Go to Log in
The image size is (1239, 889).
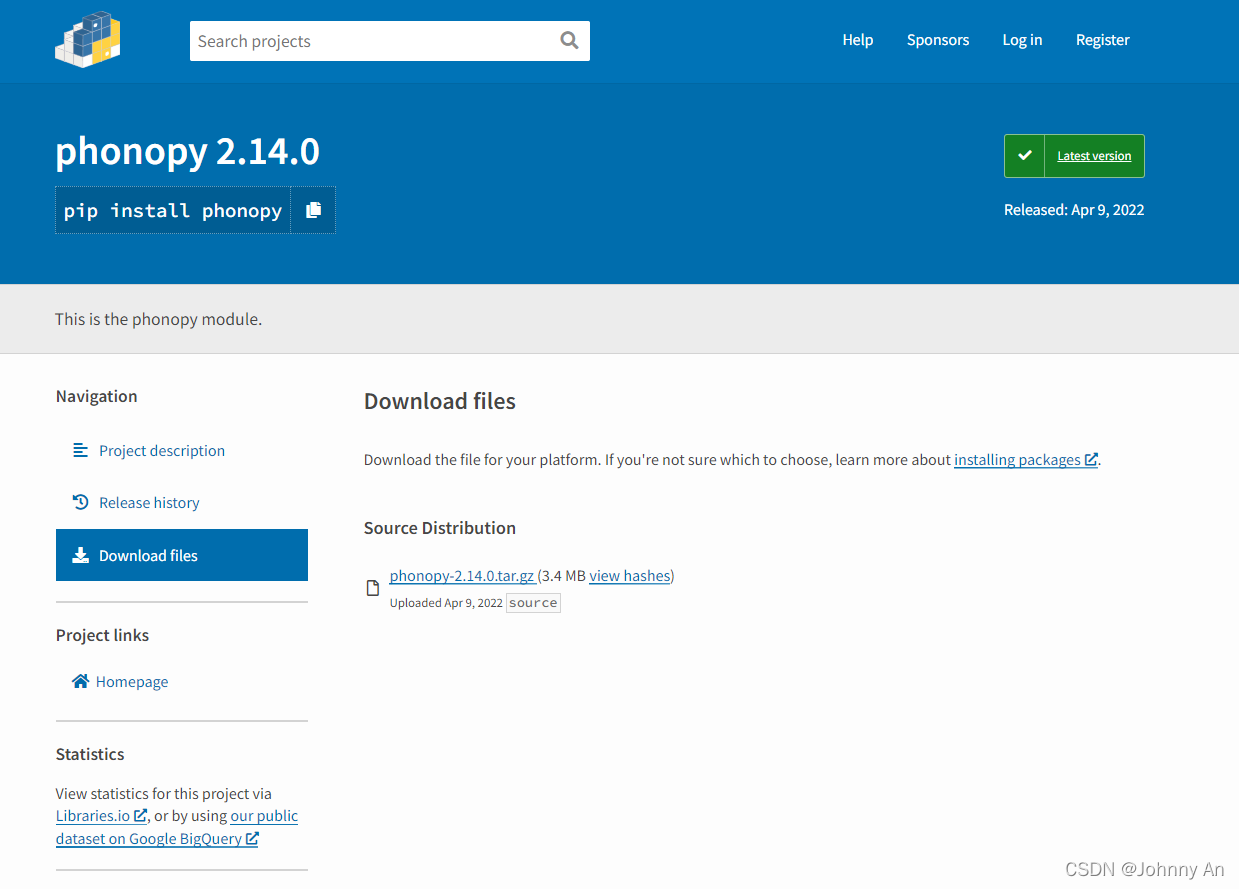[x=1022, y=40]
